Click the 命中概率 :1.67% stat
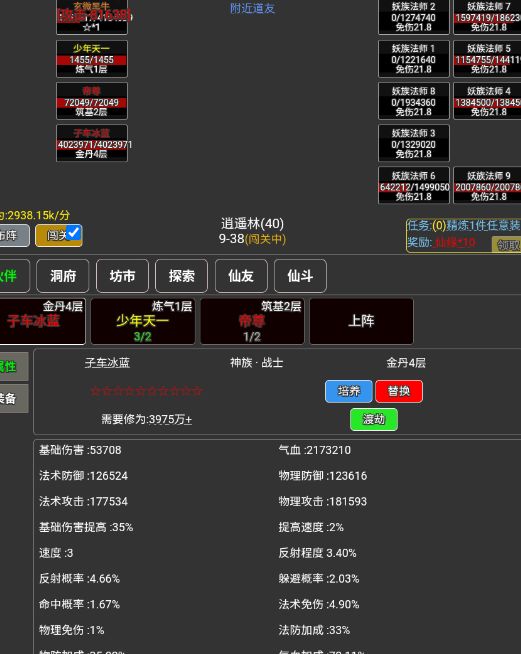 (x=79, y=604)
